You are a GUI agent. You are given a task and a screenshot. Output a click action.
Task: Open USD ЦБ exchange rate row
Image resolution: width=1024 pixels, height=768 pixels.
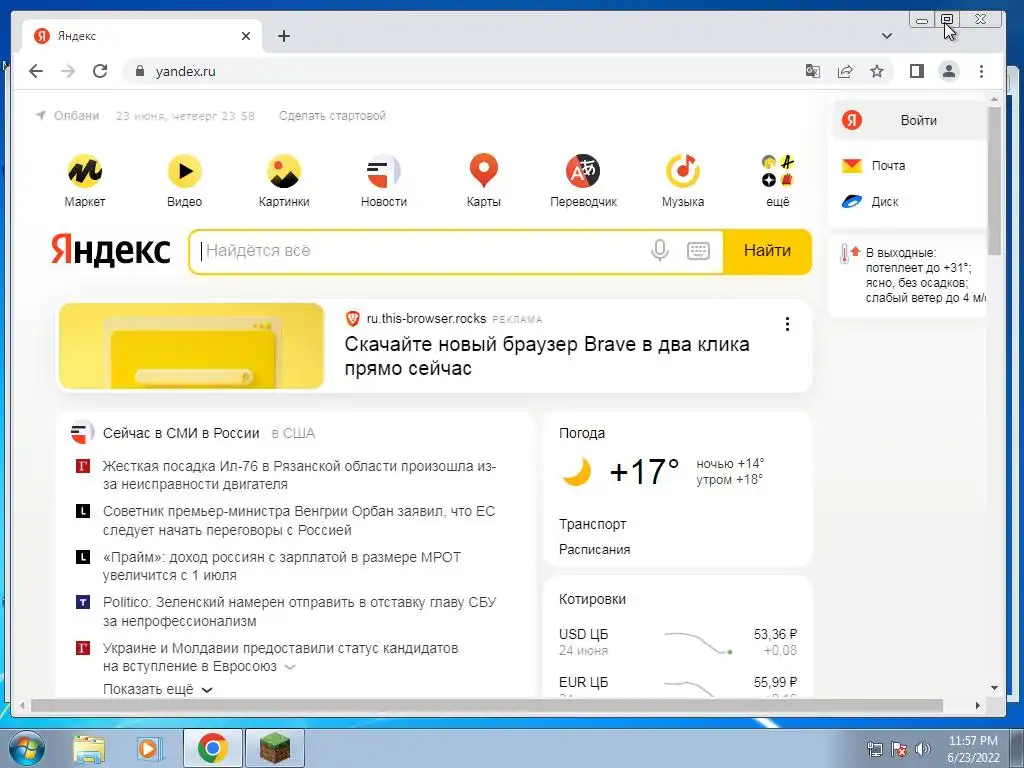[x=678, y=642]
